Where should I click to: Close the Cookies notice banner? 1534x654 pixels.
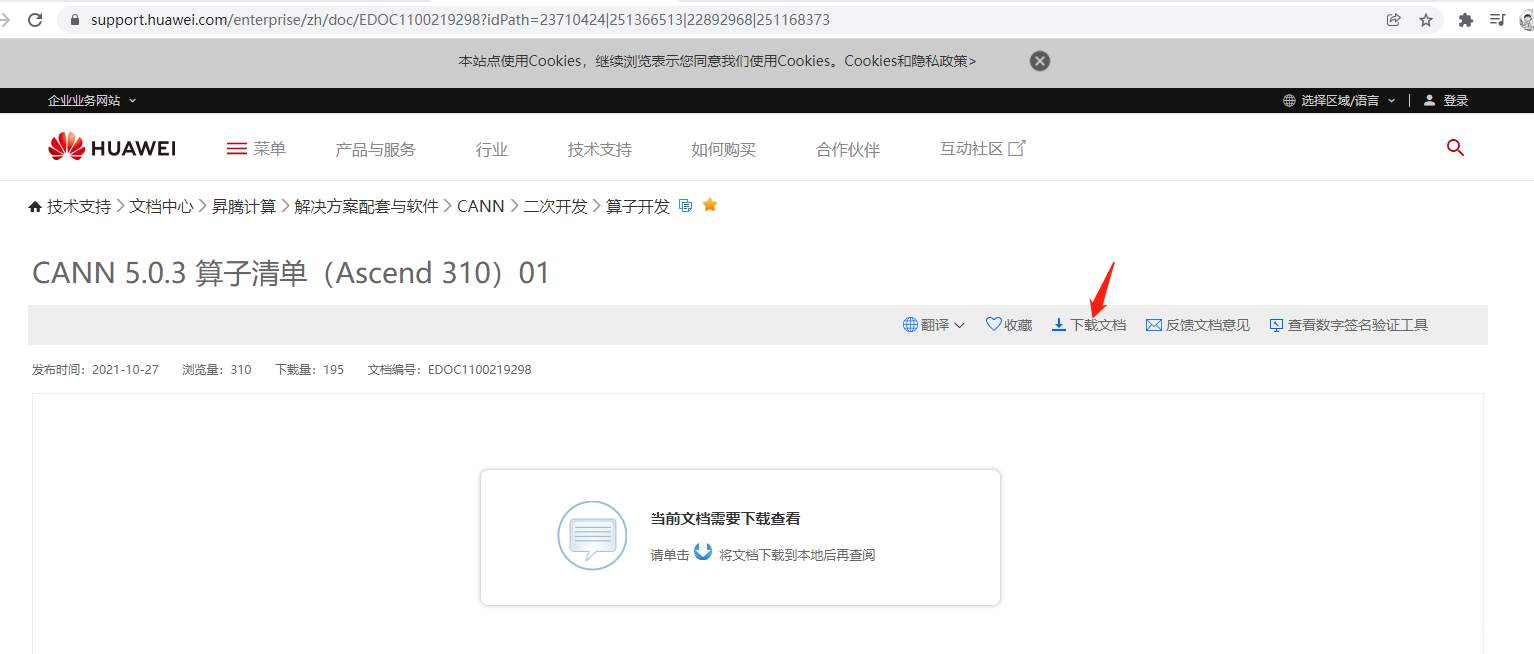[1040, 61]
